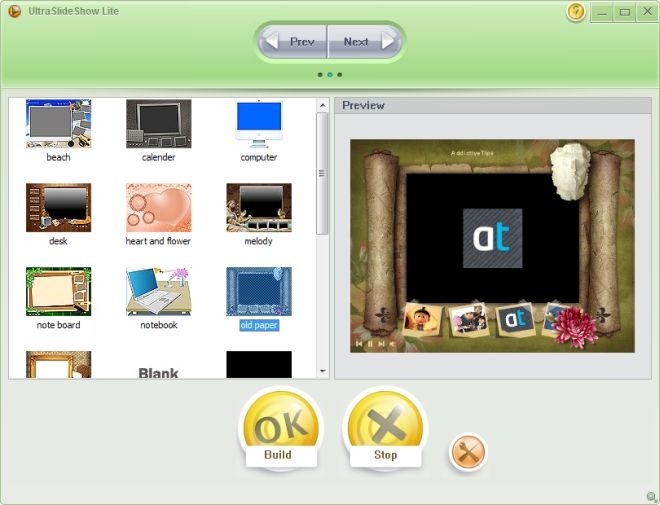This screenshot has width=660, height=505.
Task: Click the first step indicator dot
Action: pos(320,75)
